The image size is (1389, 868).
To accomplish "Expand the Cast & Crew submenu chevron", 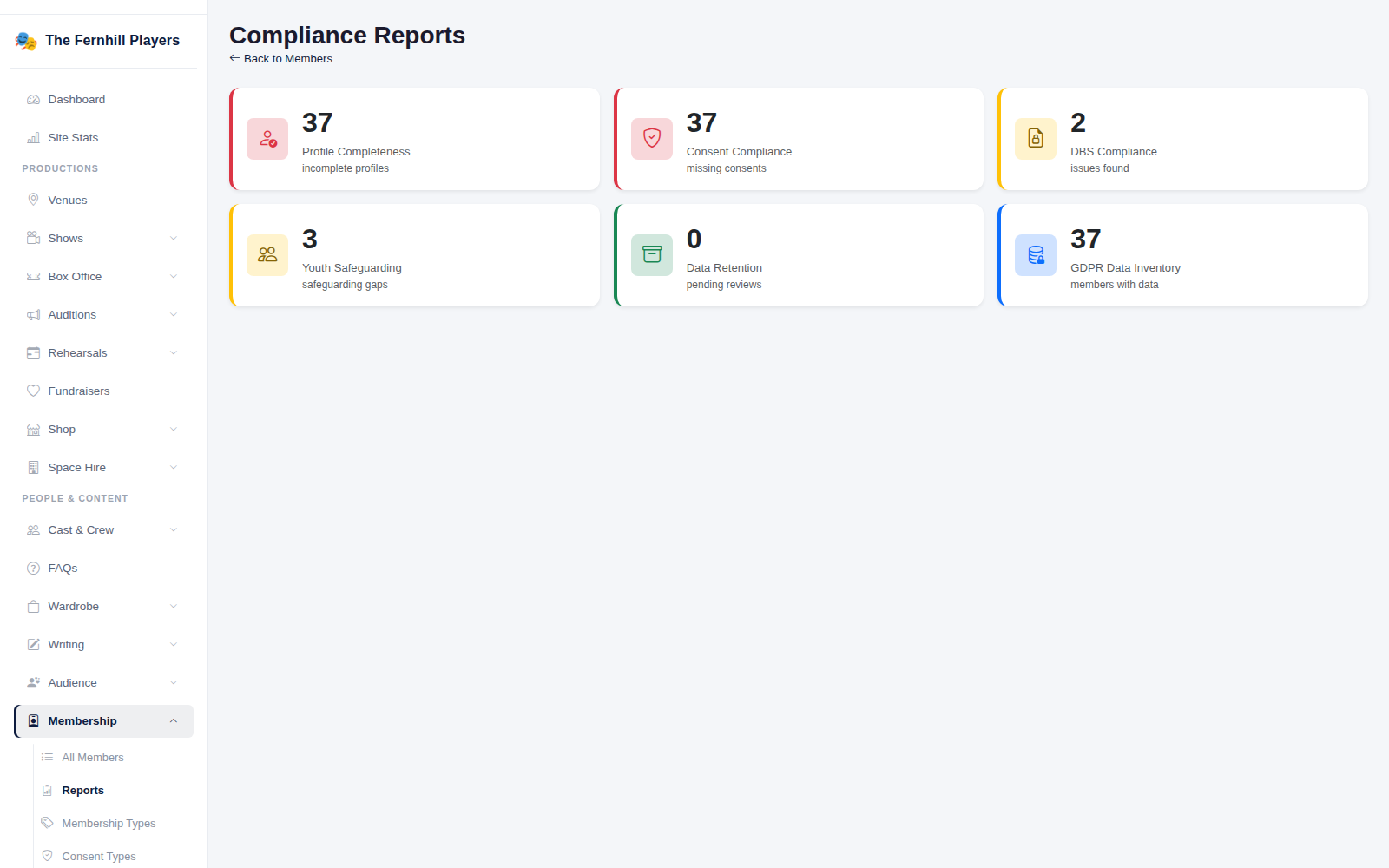I will click(174, 530).
